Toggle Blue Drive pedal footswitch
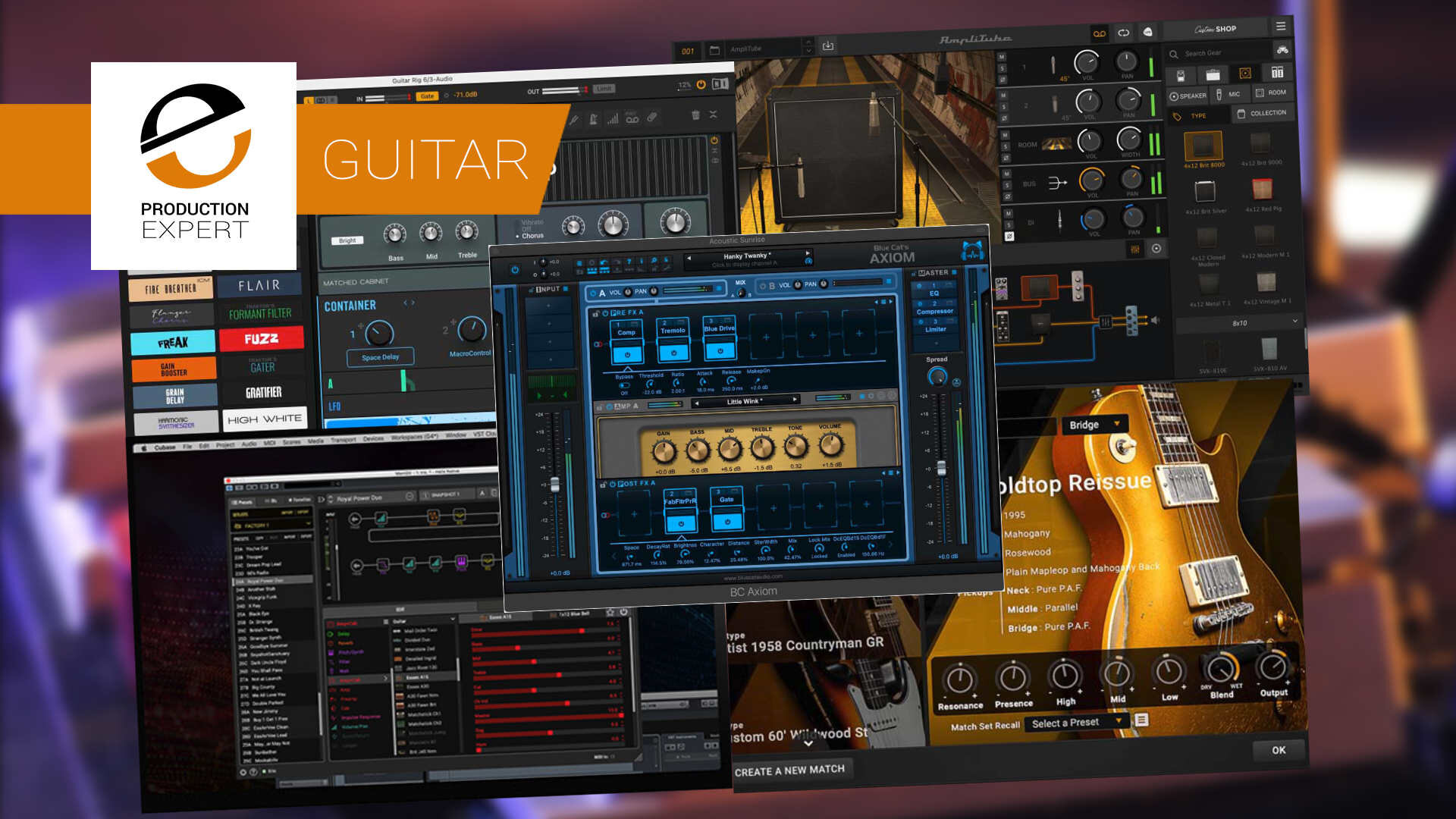This screenshot has height=819, width=1456. click(720, 350)
